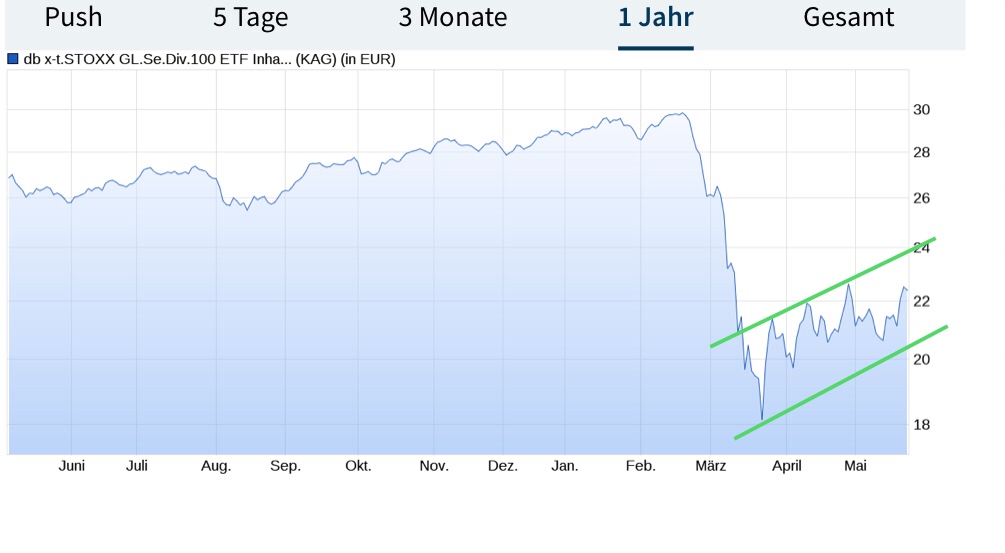Show the Gesamt chart range
The image size is (1005, 553).
pyautogui.click(x=848, y=18)
